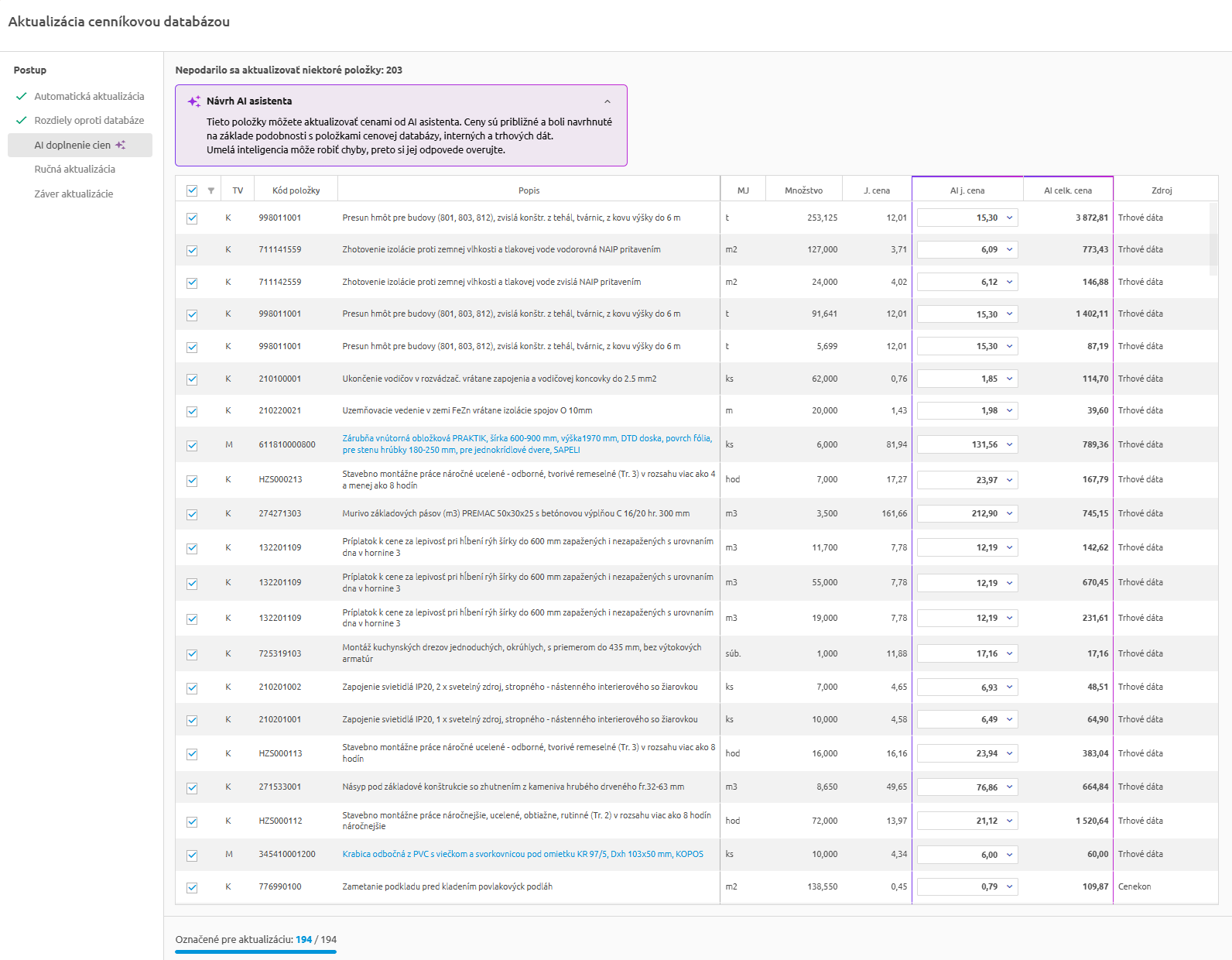Toggle checkbox for item 725319103
The height and width of the screenshot is (960, 1232).
192,655
